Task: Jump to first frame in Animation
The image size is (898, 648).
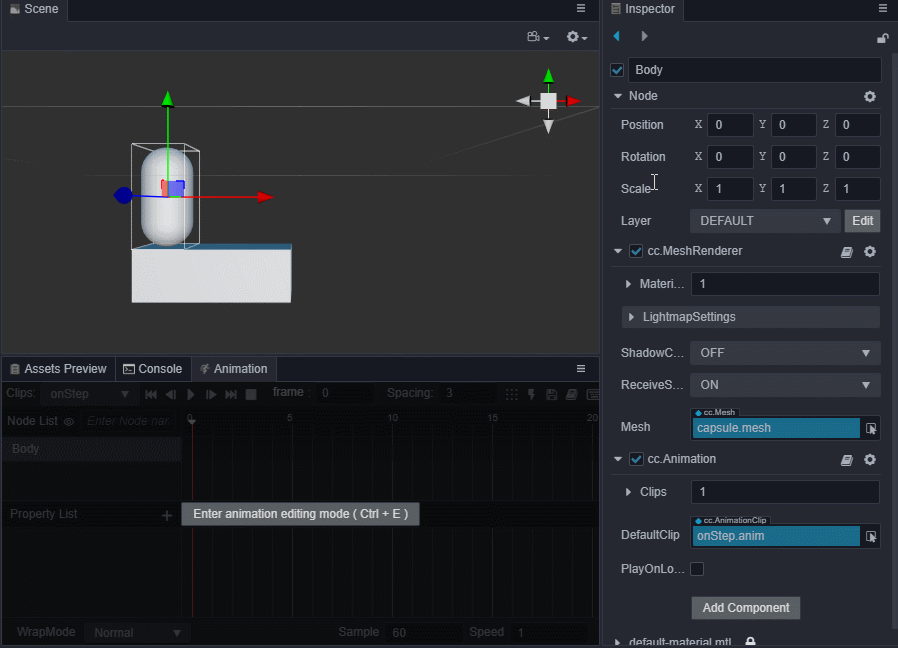Action: coord(151,394)
